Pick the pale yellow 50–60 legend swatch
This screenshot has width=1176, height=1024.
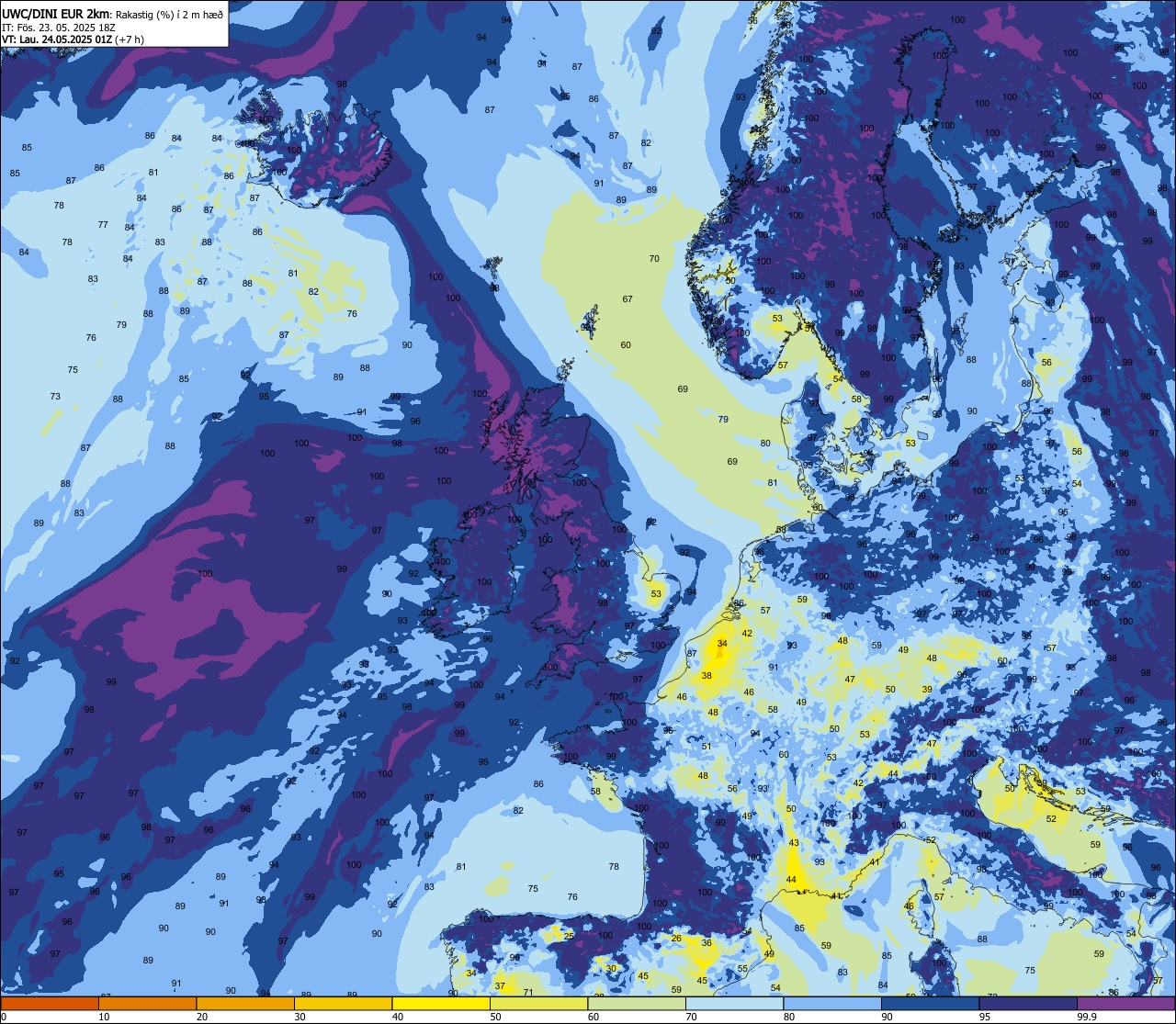[538, 1003]
